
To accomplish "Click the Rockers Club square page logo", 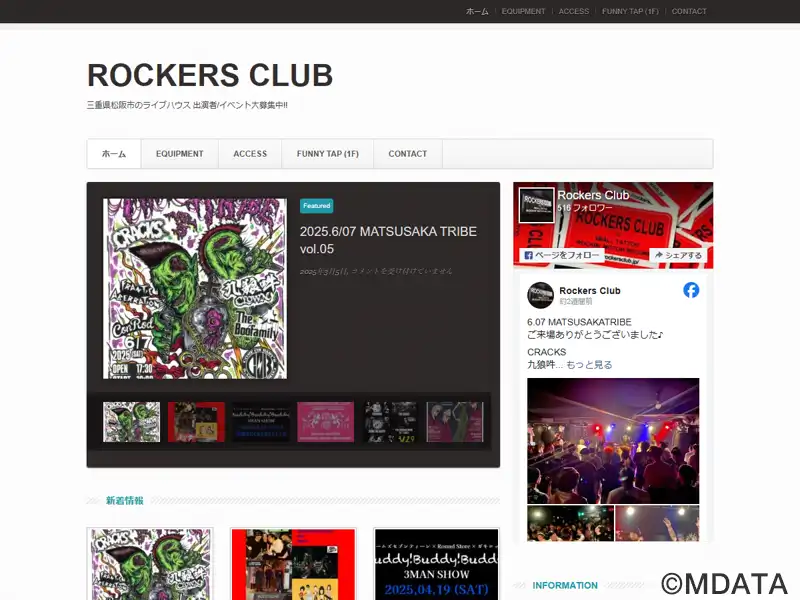I will coord(536,205).
